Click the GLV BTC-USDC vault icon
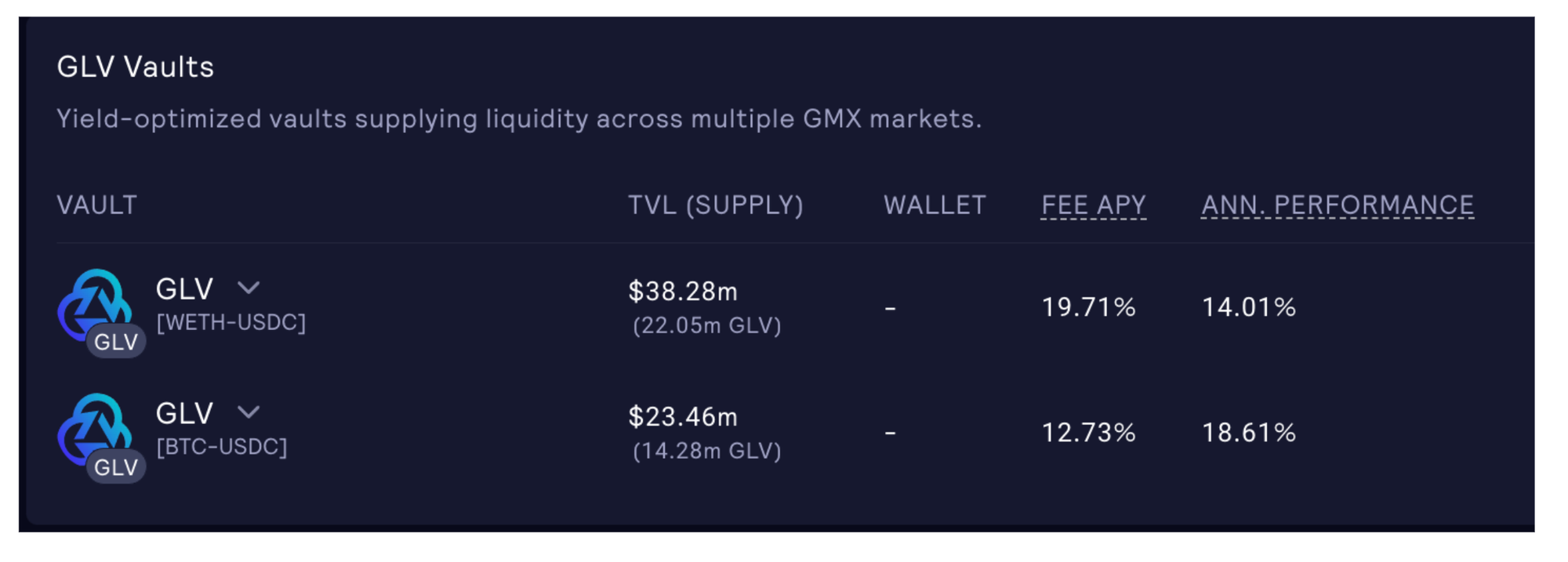The height and width of the screenshot is (562, 1568). (97, 435)
